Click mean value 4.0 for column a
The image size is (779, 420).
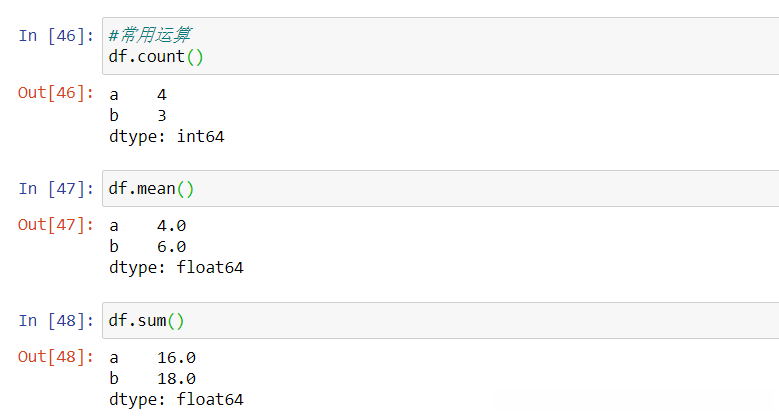tap(172, 226)
